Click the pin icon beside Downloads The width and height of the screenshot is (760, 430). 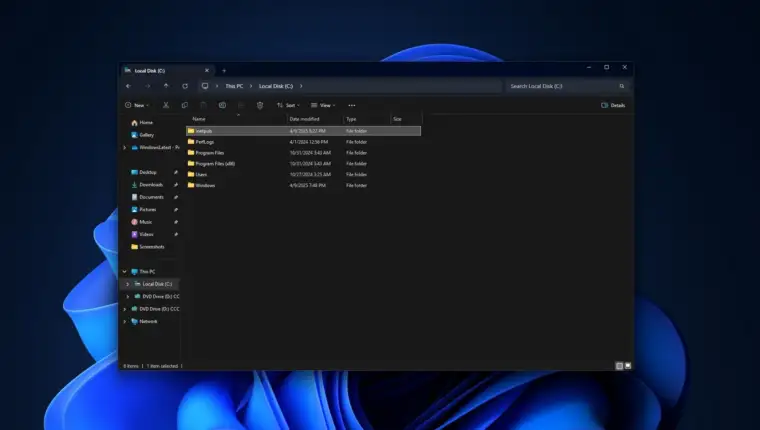click(x=175, y=185)
